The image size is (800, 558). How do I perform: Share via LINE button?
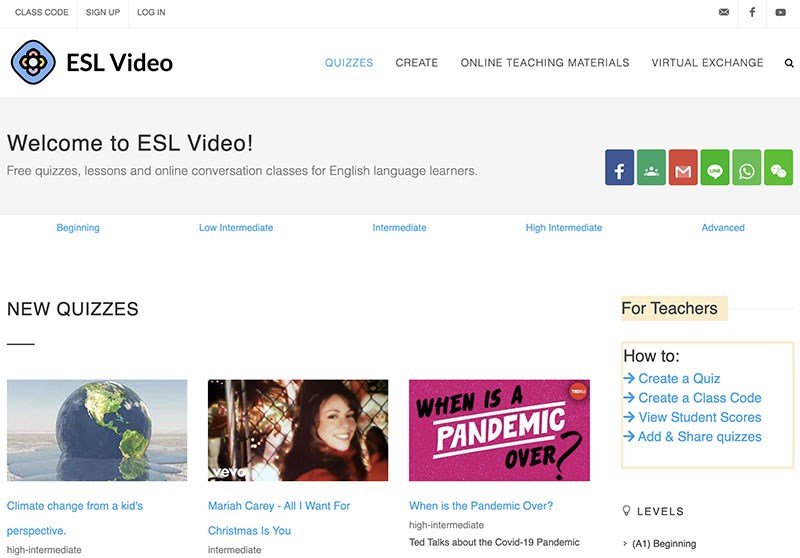(x=715, y=167)
